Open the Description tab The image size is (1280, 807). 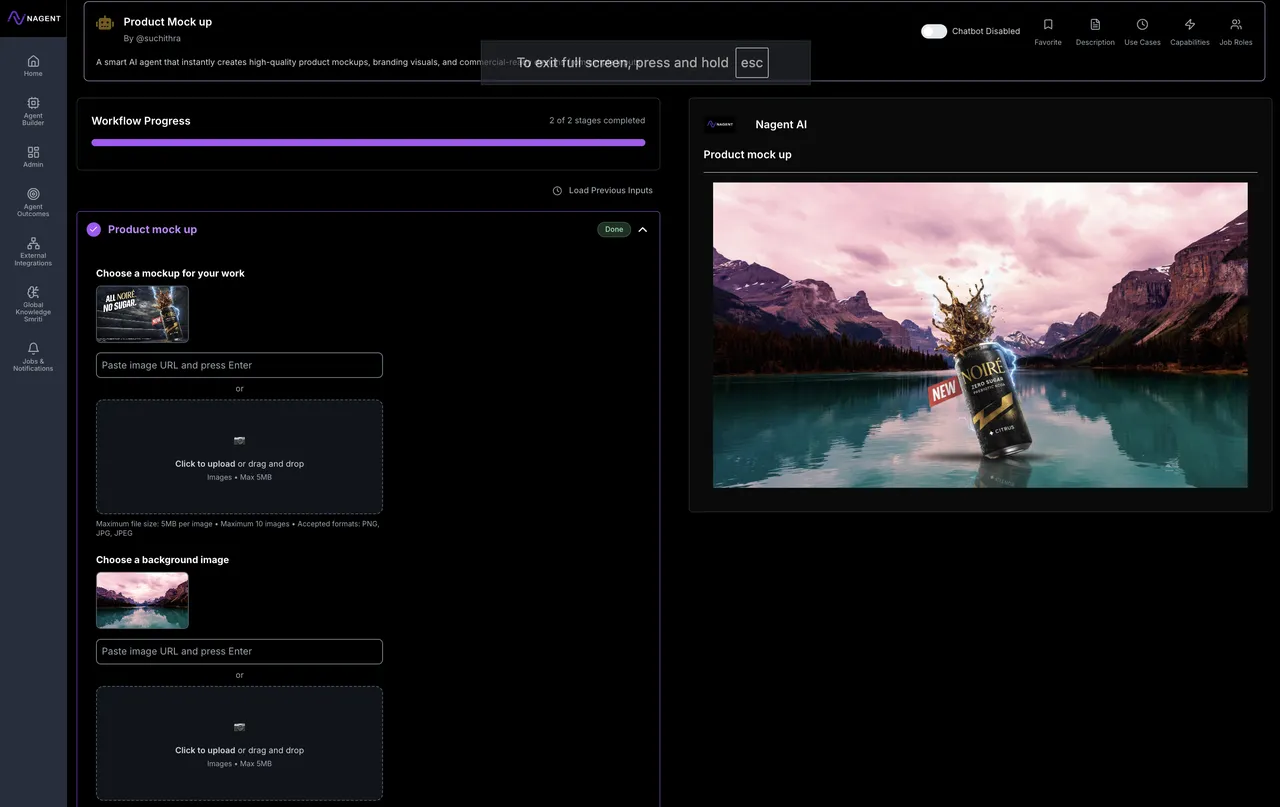pyautogui.click(x=1095, y=31)
